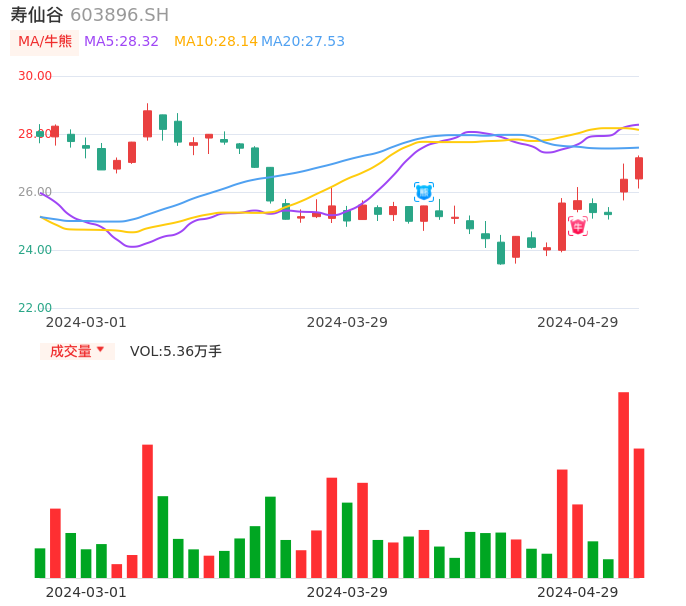The image size is (686, 606).
Task: Click the 2024-04-29 date label under the volume chart
Action: 578,592
